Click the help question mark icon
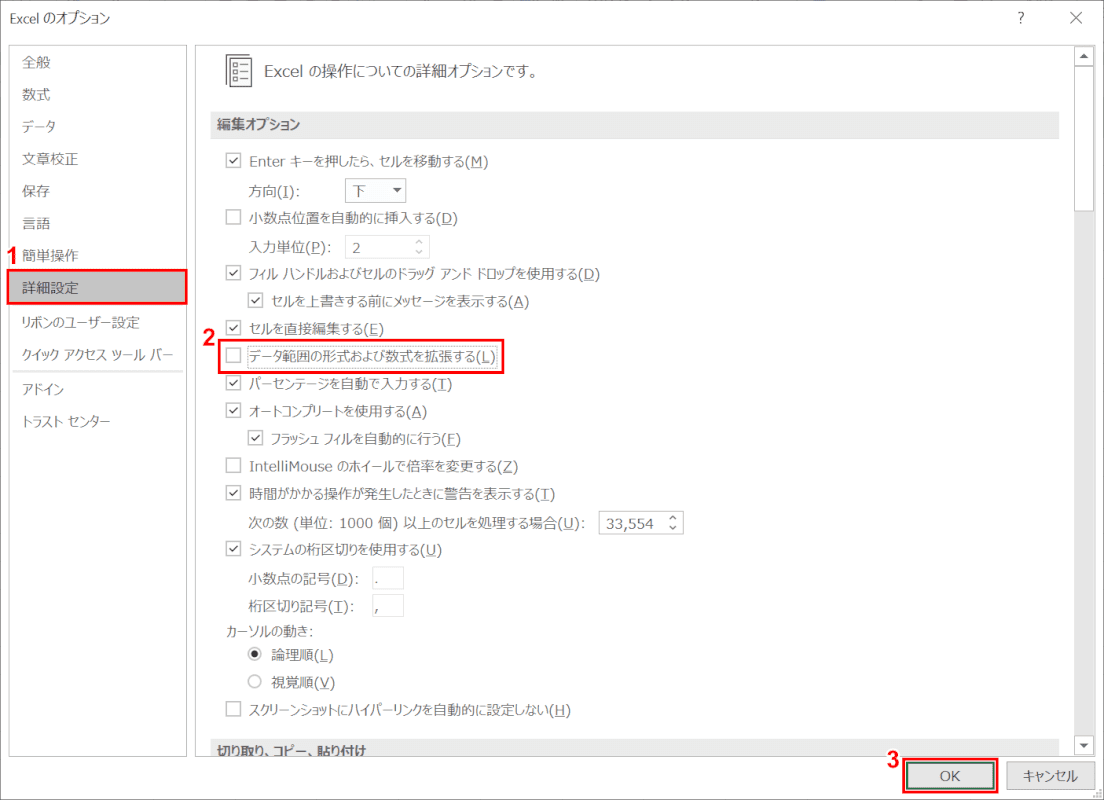1104x800 pixels. click(1021, 18)
